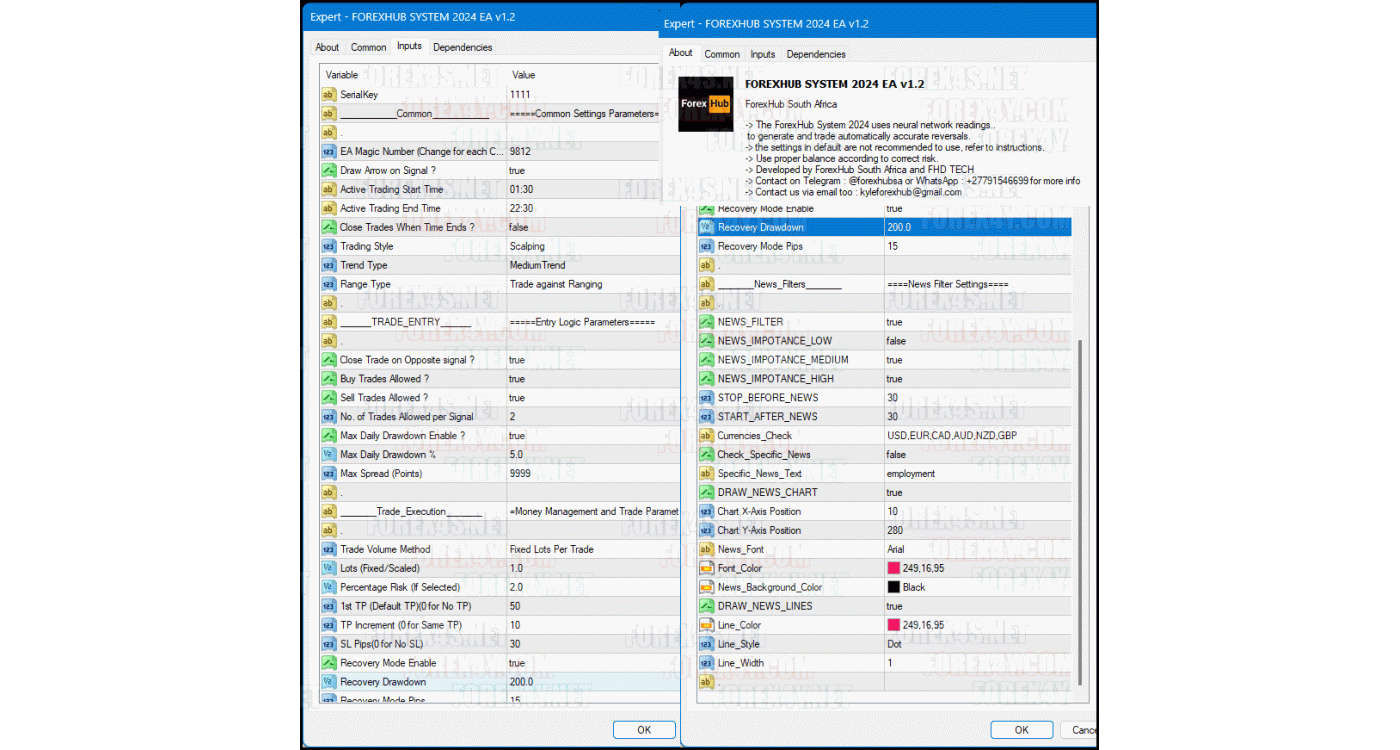The width and height of the screenshot is (1400, 750).
Task: Click the black News_Background_Color swatch
Action: (x=894, y=588)
